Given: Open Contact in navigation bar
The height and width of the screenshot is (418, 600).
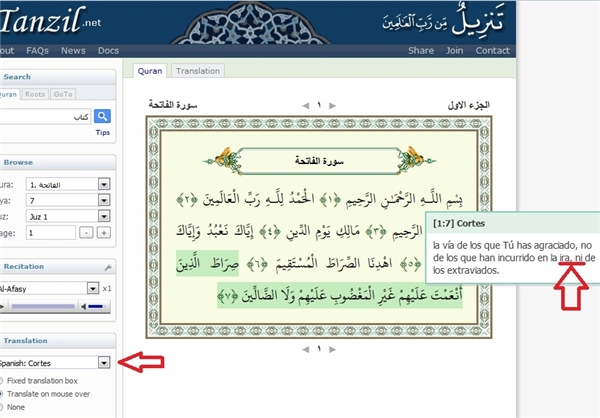Looking at the screenshot, I should pyautogui.click(x=492, y=51).
